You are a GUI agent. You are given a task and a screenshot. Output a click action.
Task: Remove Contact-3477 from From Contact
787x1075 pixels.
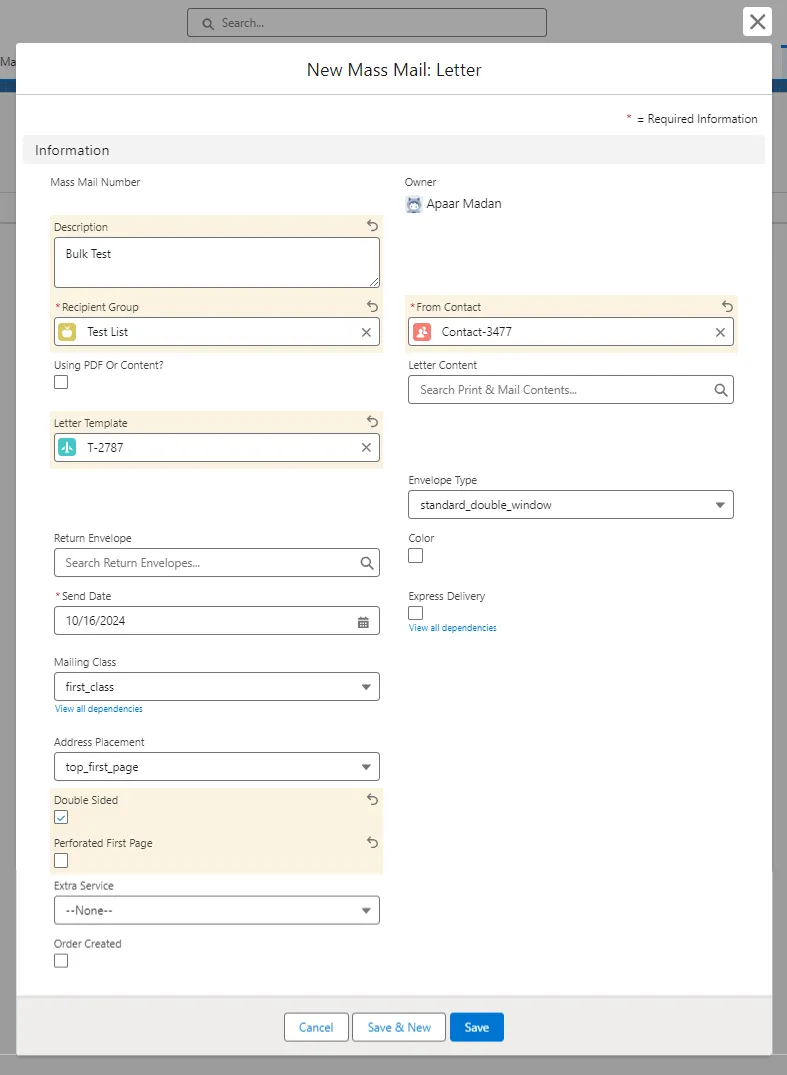coord(720,332)
